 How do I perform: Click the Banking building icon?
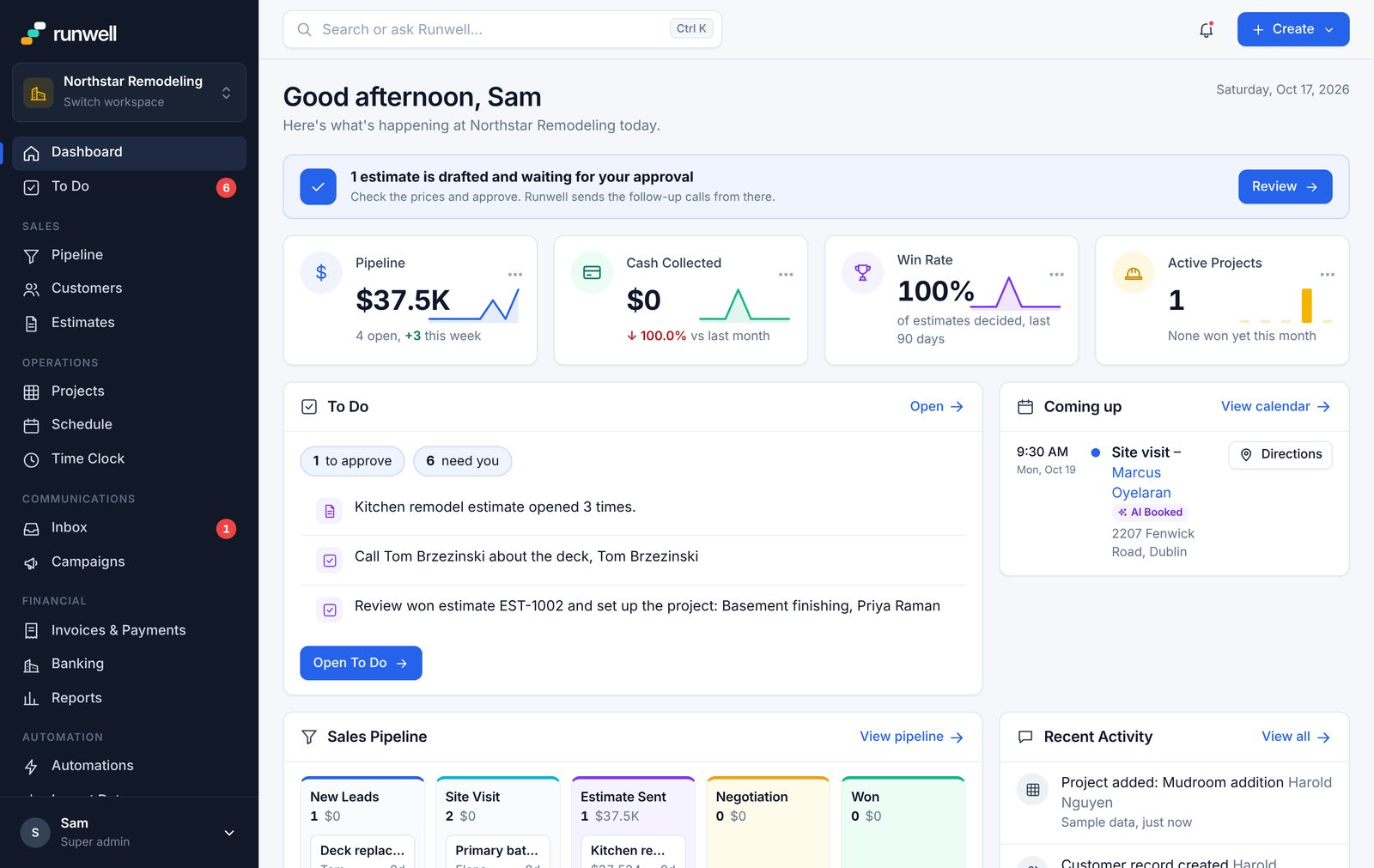pos(31,665)
